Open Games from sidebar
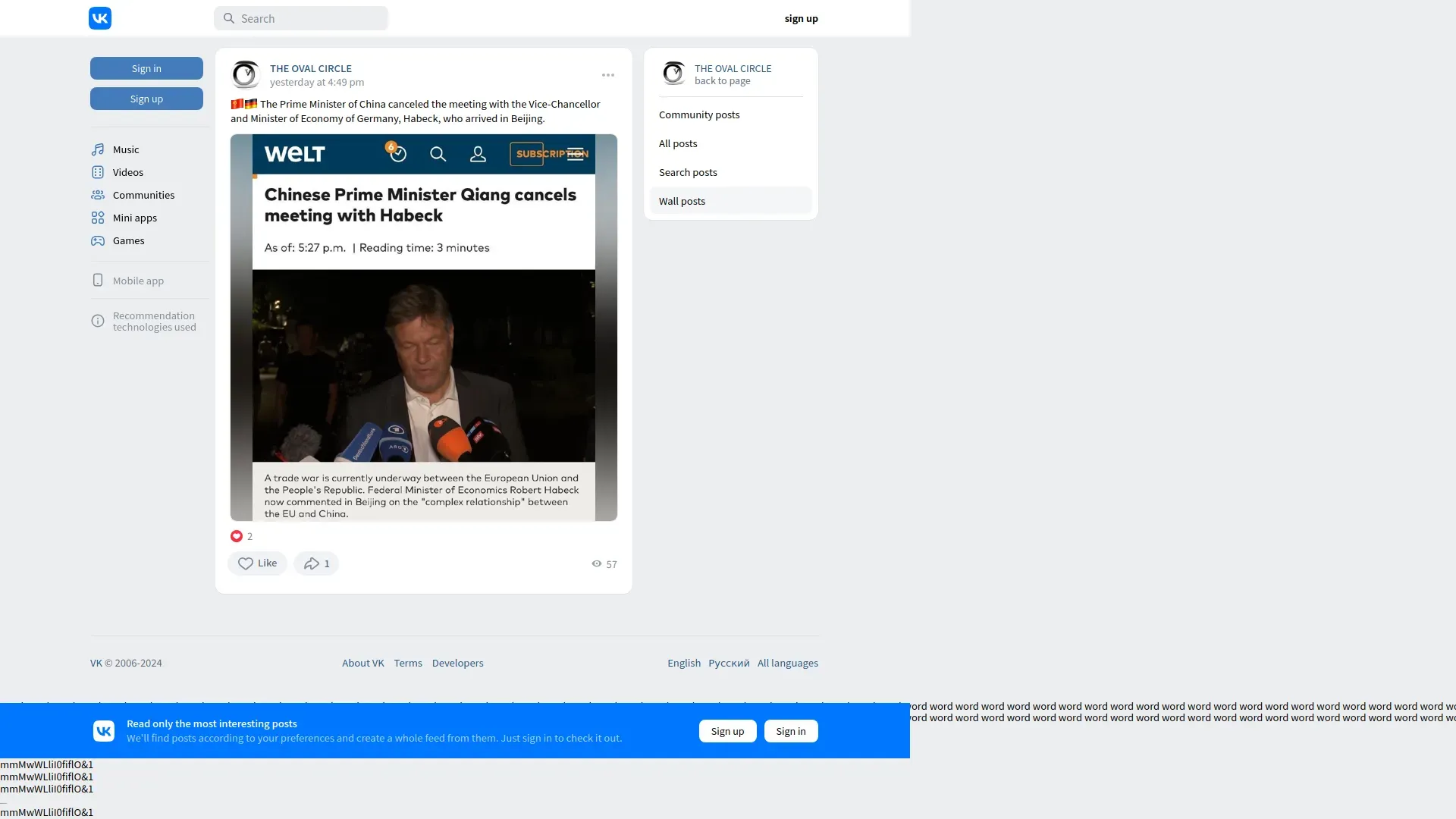Image resolution: width=1456 pixels, height=819 pixels. [128, 240]
